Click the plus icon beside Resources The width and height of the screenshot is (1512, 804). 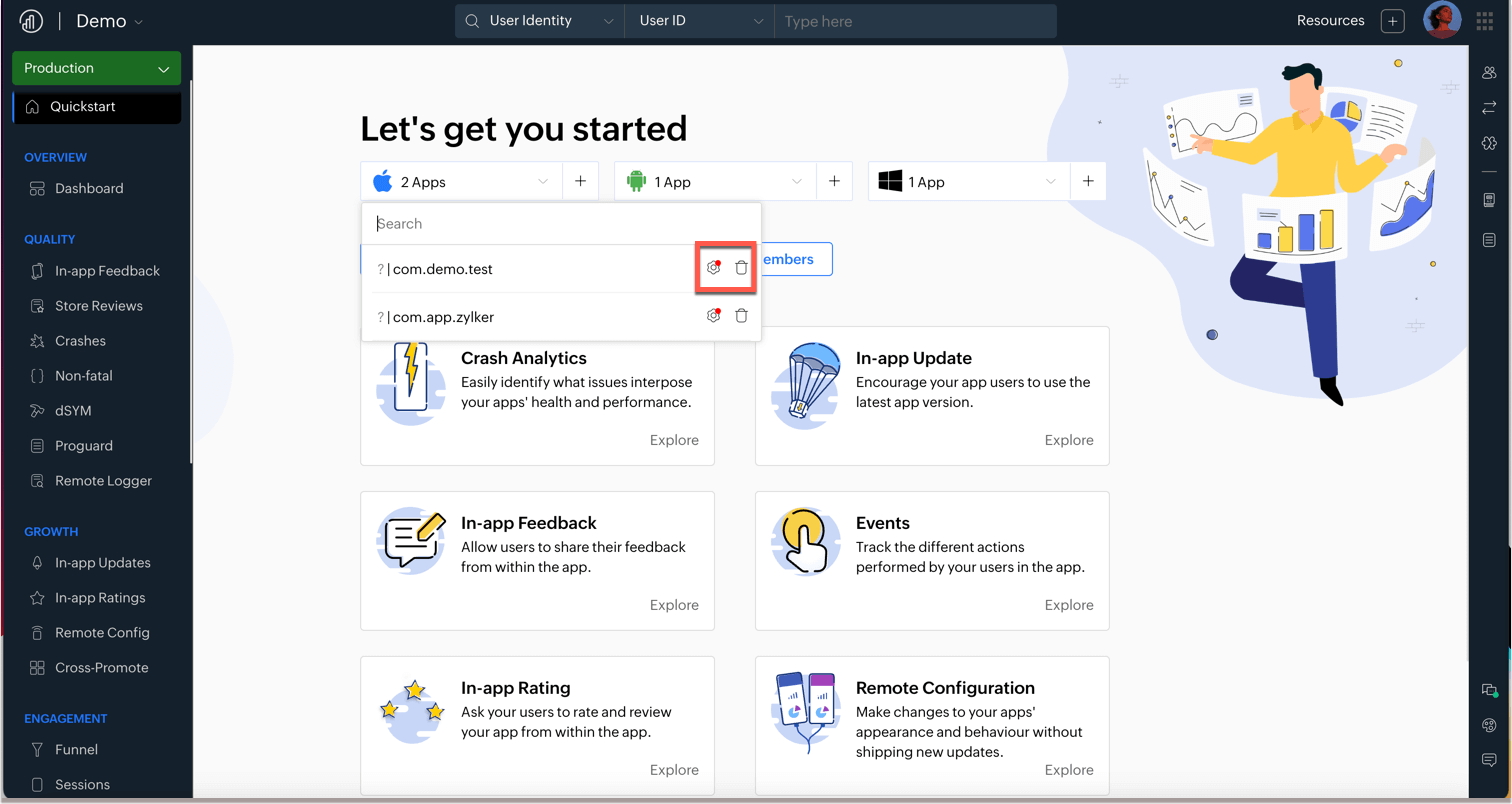(x=1393, y=21)
